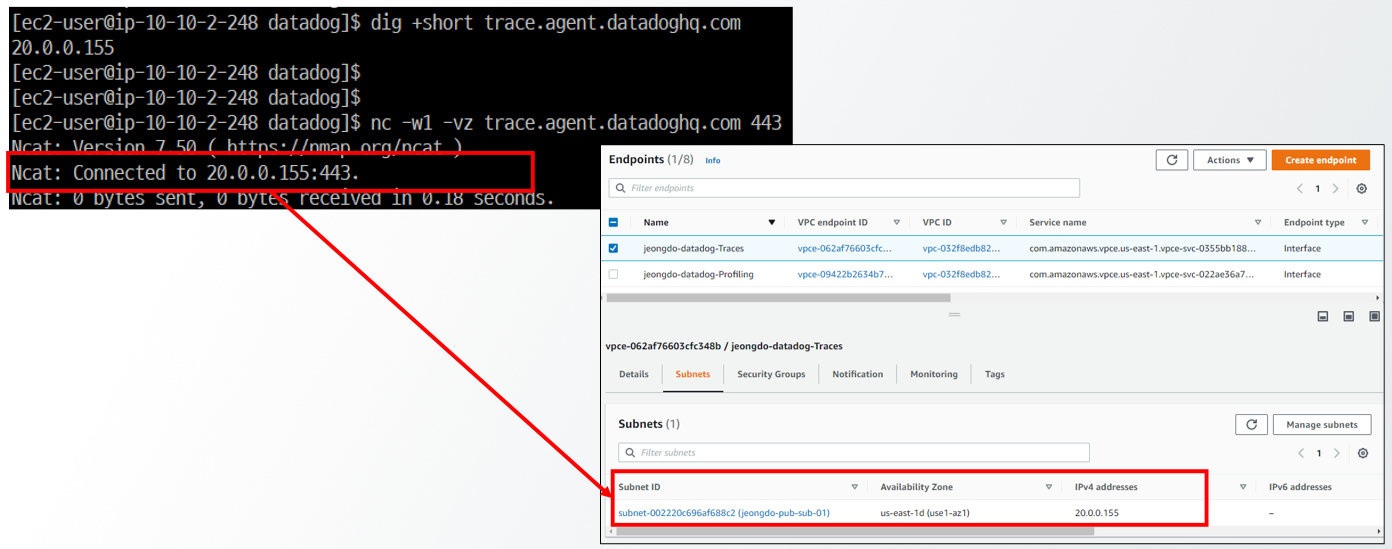Open vpce-09422b2634b7... endpoint ID link
This screenshot has height=549, width=1392.
click(x=845, y=274)
